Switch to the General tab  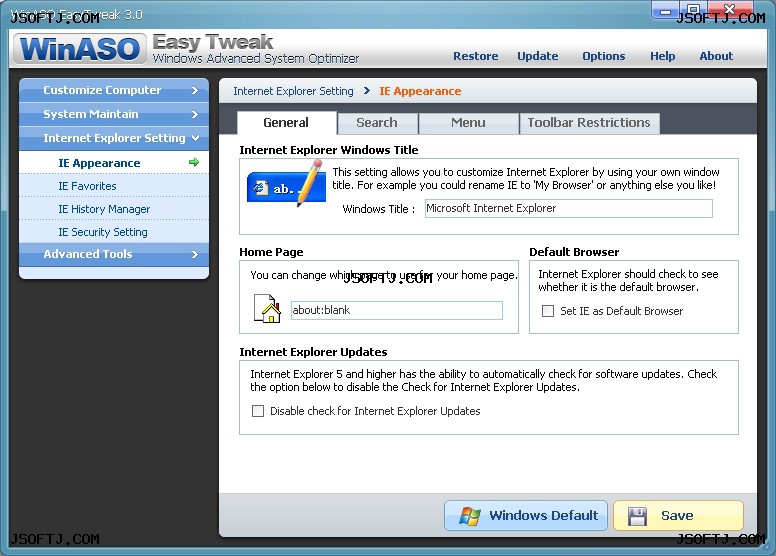point(287,123)
